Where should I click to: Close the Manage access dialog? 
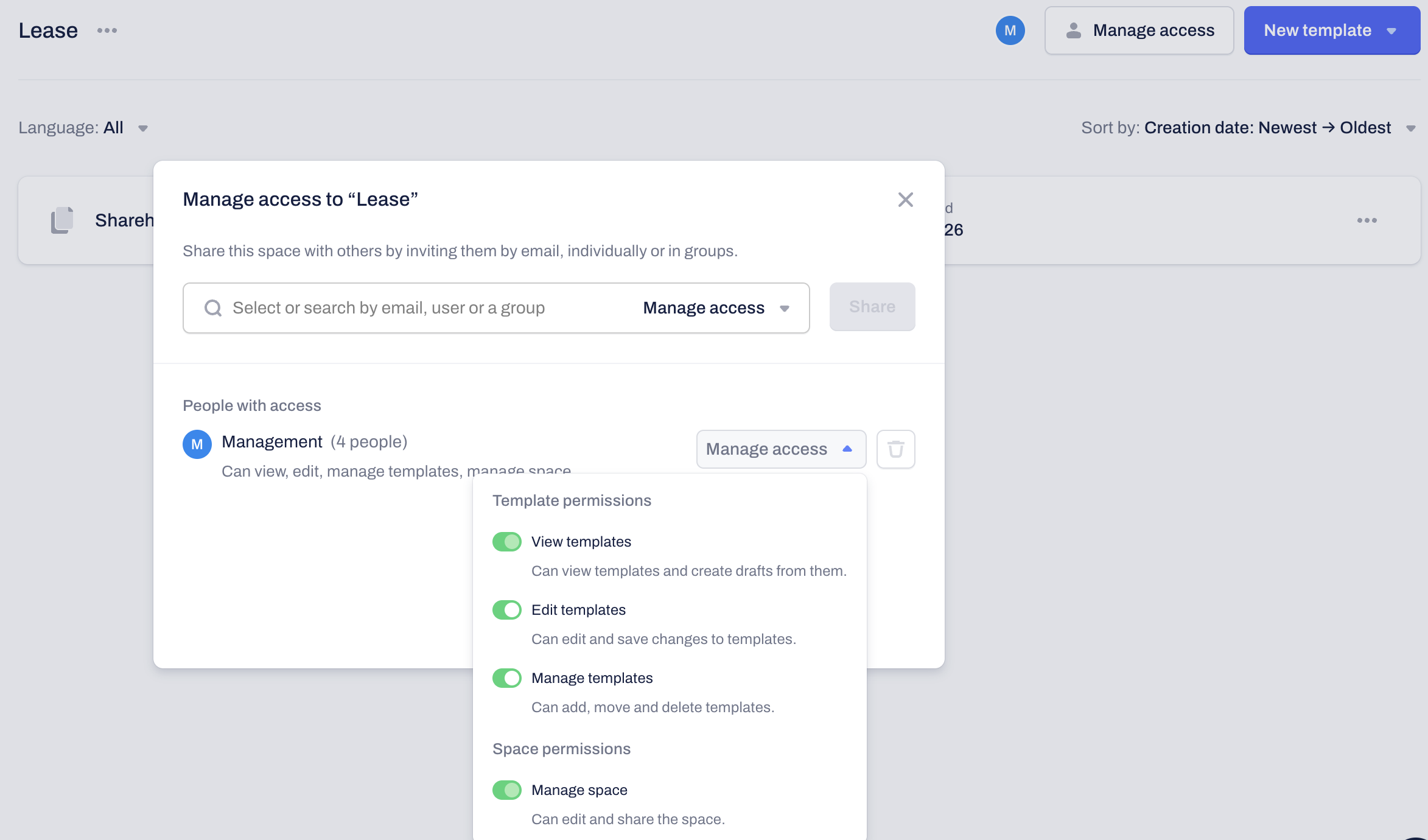pyautogui.click(x=905, y=200)
